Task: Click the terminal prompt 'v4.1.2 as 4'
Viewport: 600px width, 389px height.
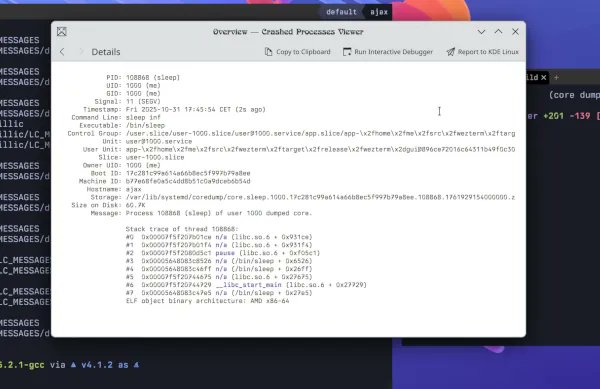Action: [x=110, y=365]
